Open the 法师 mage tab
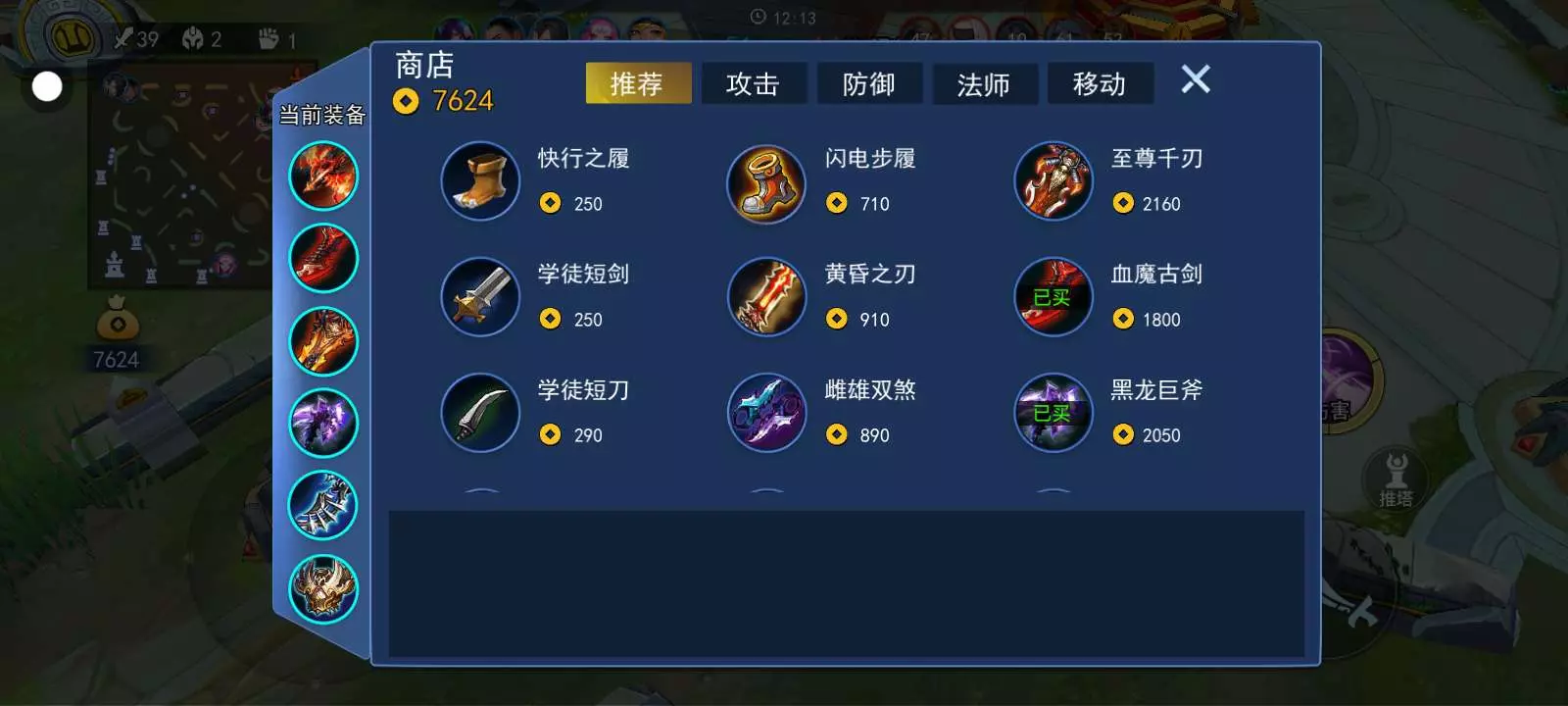Image resolution: width=1568 pixels, height=706 pixels. pos(984,83)
